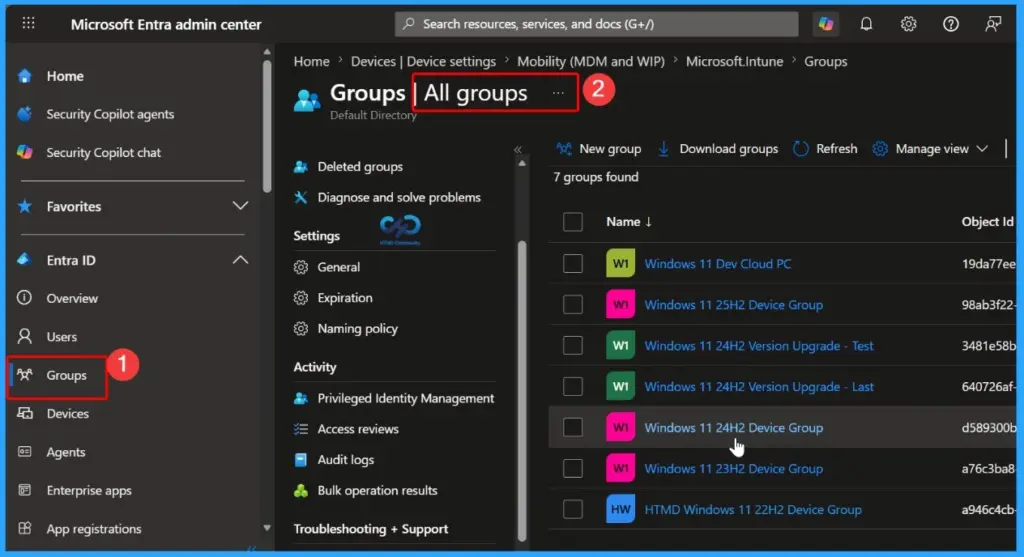Click the Overview info icon
The image size is (1024, 557).
(25, 298)
